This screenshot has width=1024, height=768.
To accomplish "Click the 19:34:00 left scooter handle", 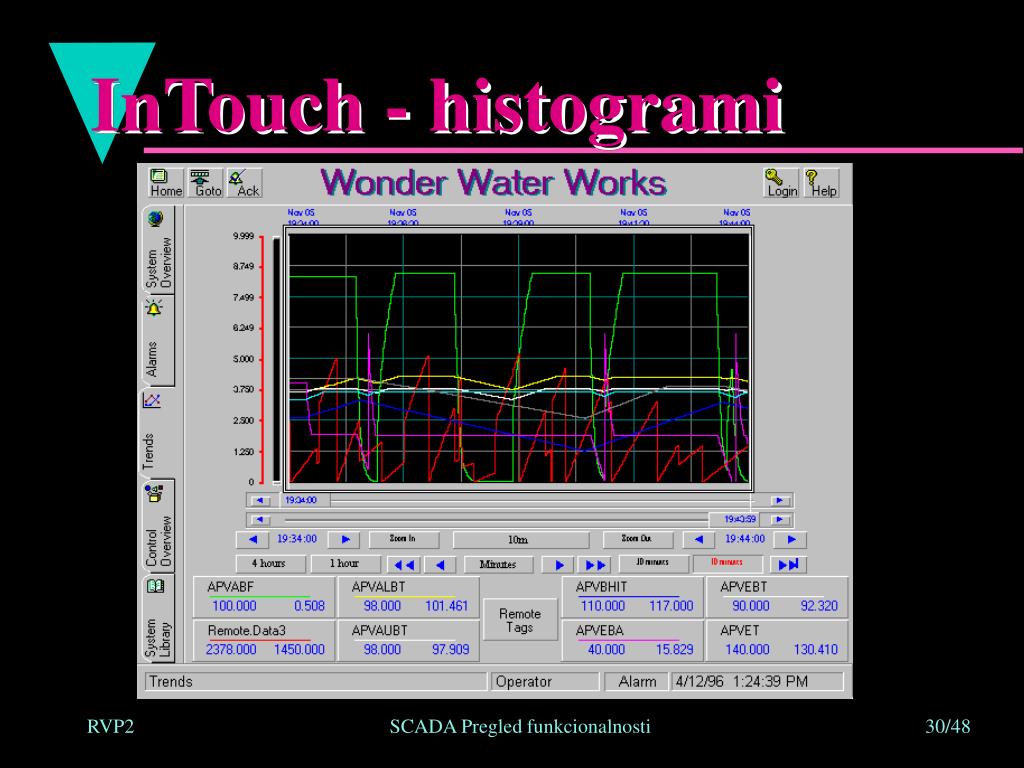I will point(305,501).
